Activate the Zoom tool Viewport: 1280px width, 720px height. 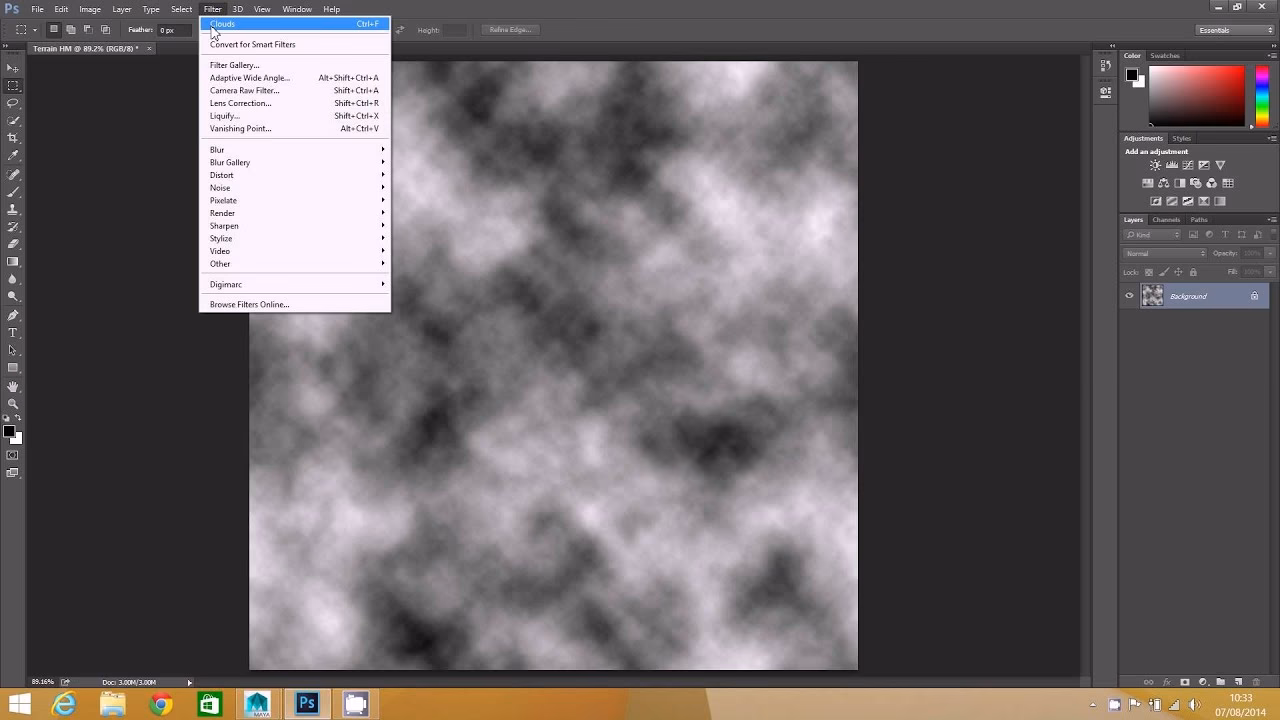(12, 404)
